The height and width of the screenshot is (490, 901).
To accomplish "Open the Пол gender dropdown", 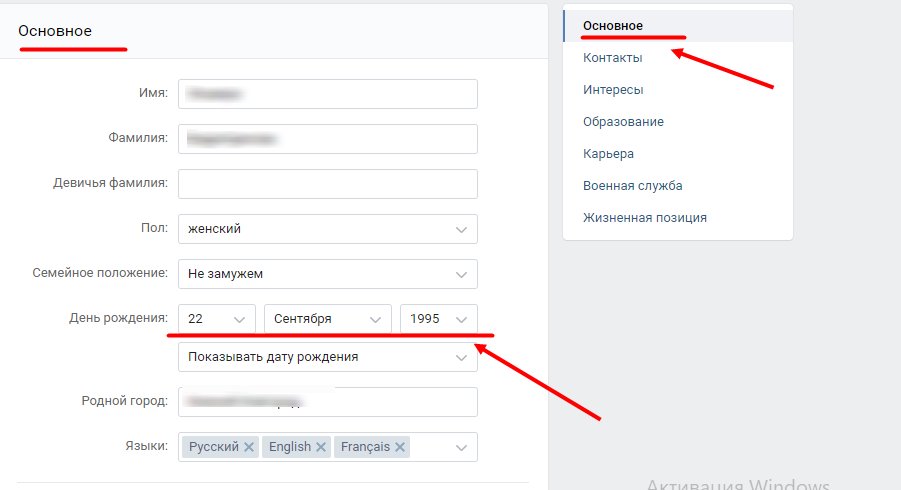I will [327, 229].
